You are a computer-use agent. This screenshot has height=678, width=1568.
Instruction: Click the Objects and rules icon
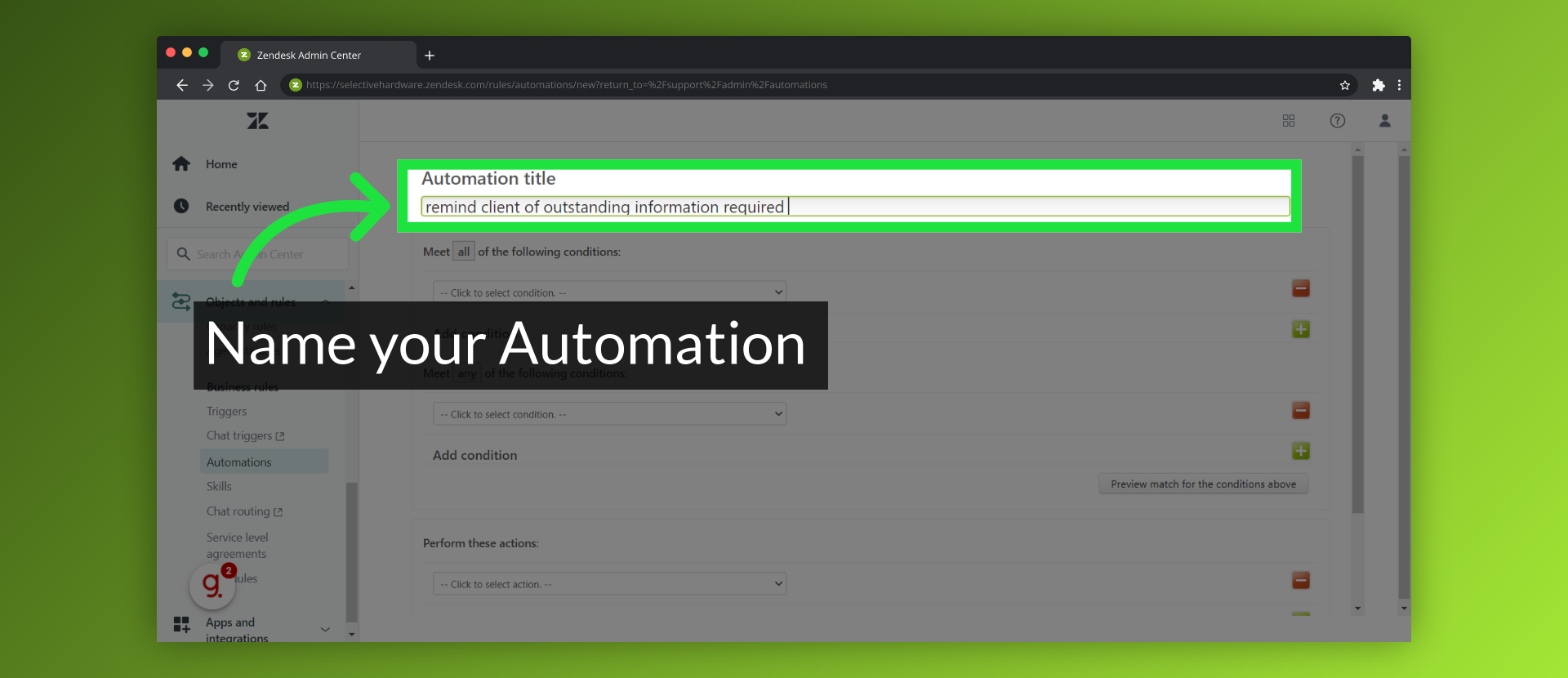pos(181,301)
